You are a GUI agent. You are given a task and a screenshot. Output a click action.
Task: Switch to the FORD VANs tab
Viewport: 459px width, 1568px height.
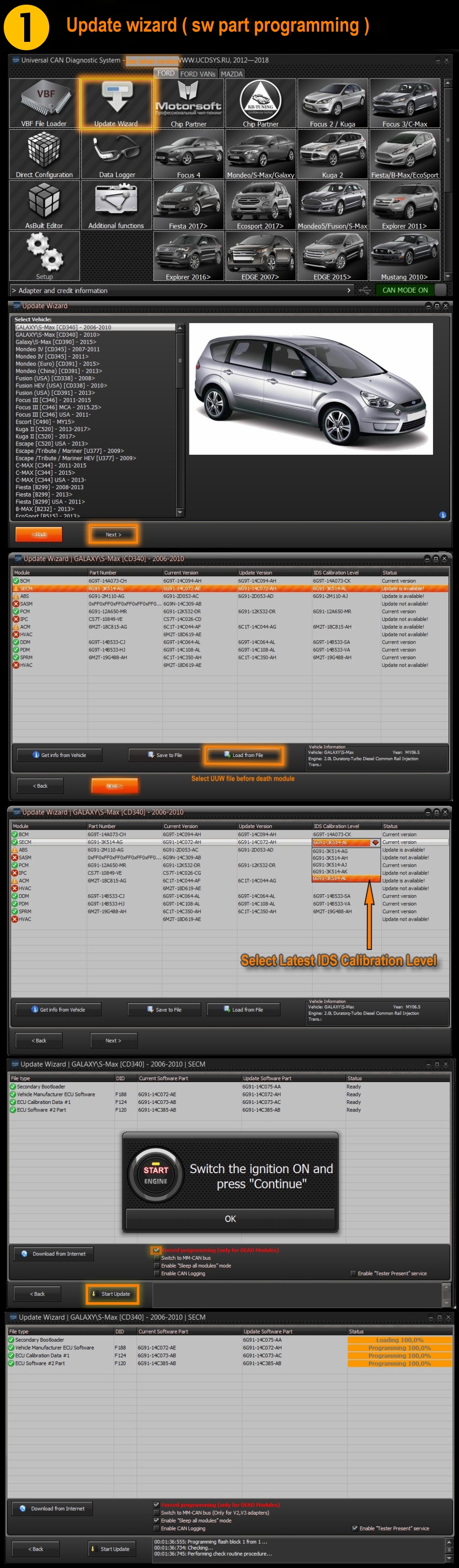197,73
